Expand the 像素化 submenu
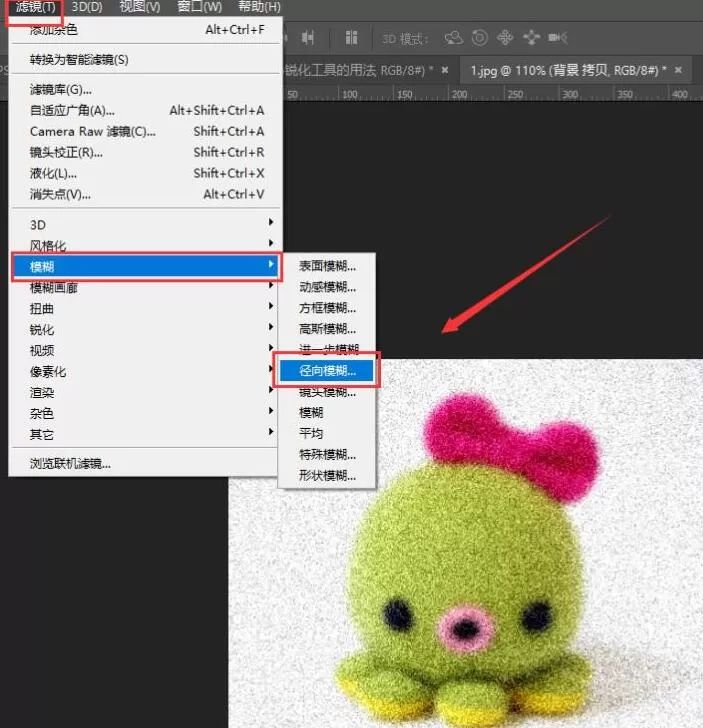Screen dimensions: 703x728 point(145,371)
